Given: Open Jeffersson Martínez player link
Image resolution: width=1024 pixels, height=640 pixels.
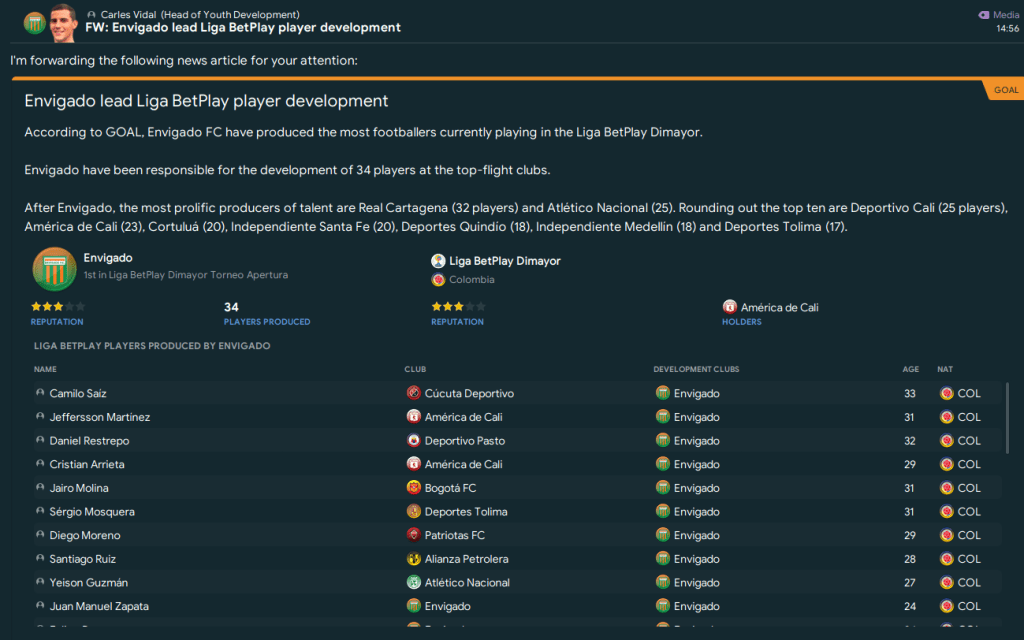Looking at the screenshot, I should point(99,417).
